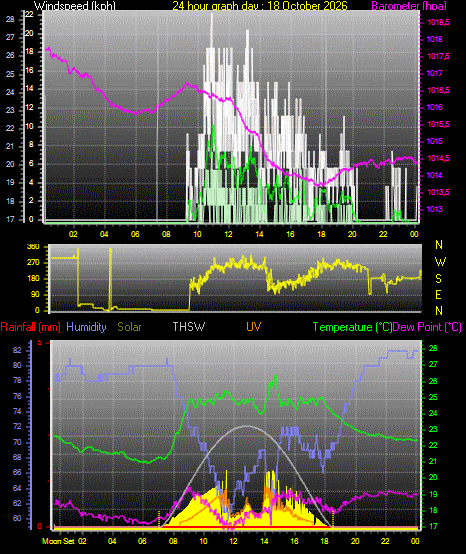Image resolution: width=466 pixels, height=554 pixels.
Task: Click the E wind direction letter
Action: [438, 295]
